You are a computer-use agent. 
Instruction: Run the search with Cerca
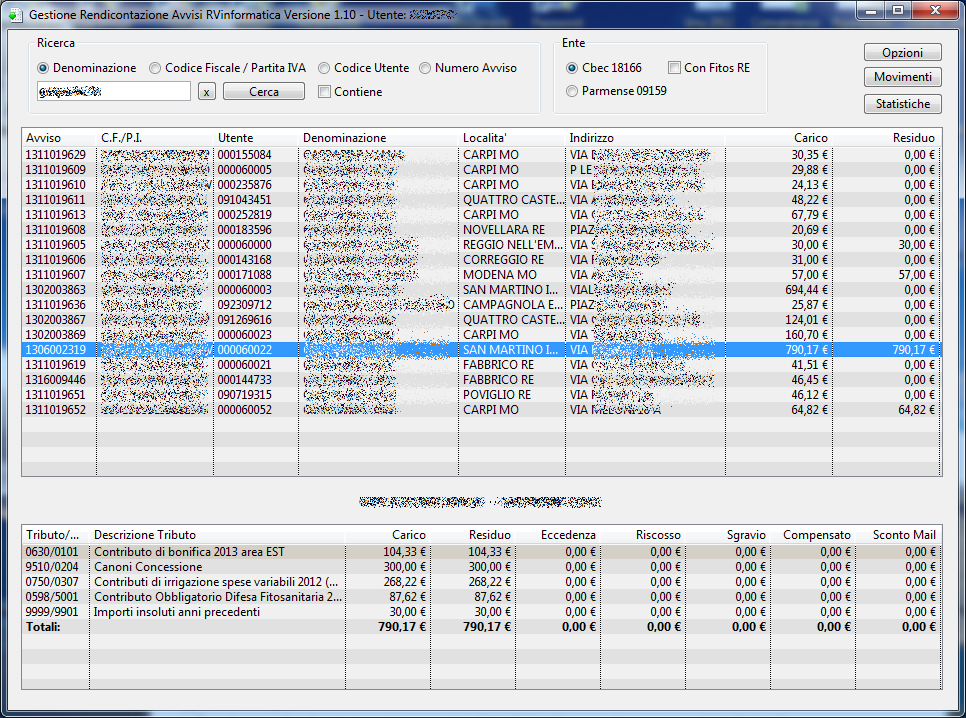click(264, 91)
